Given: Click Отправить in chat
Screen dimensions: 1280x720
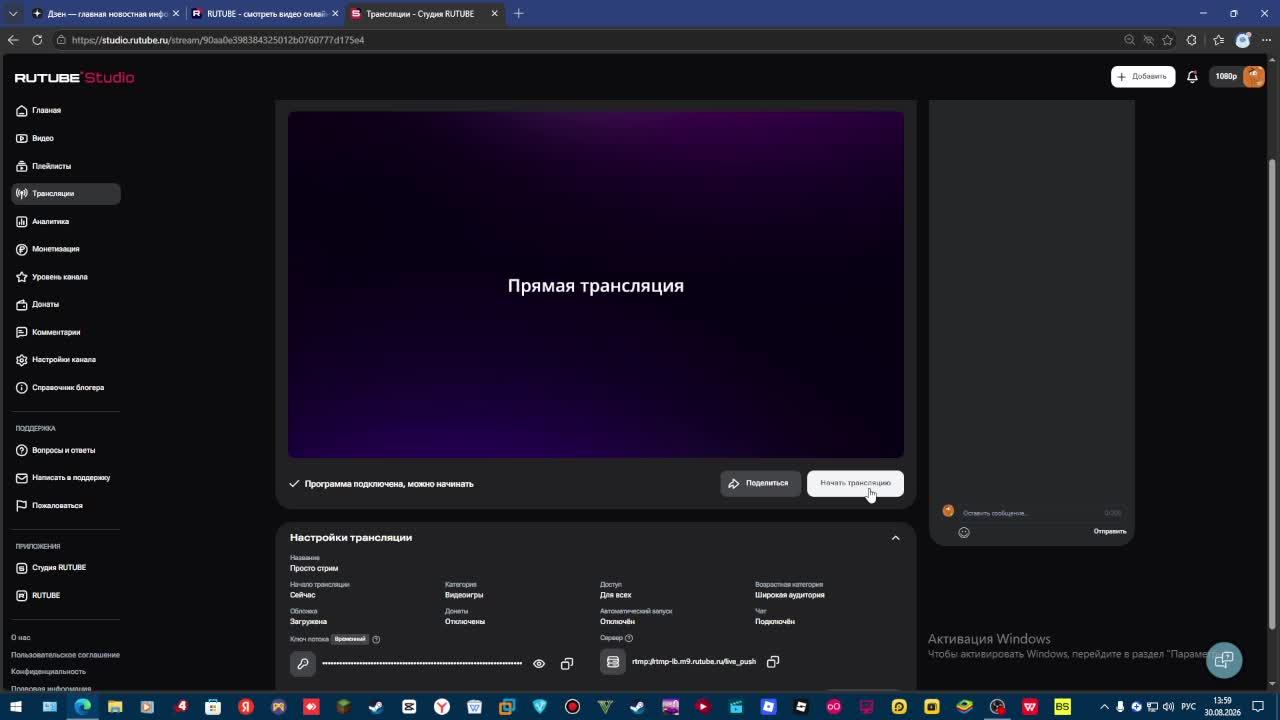Looking at the screenshot, I should point(1110,532).
